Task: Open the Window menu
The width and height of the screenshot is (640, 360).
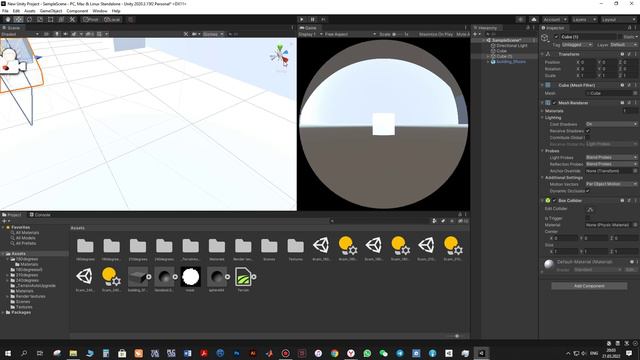Action: click(x=100, y=11)
